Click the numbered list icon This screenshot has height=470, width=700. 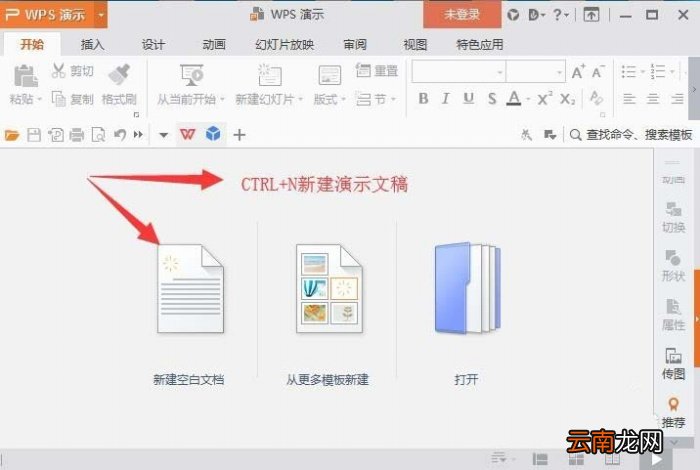(x=658, y=71)
